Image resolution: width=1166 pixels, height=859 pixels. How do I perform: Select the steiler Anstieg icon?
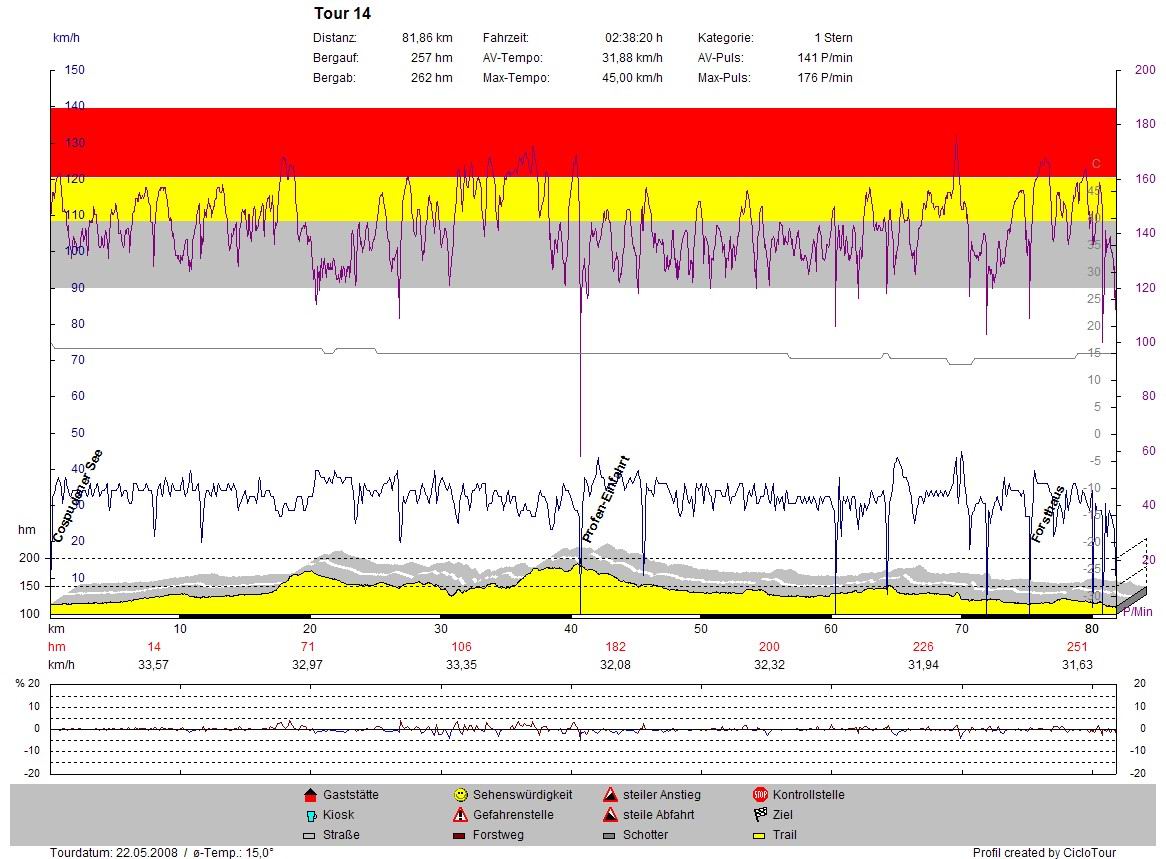[610, 796]
